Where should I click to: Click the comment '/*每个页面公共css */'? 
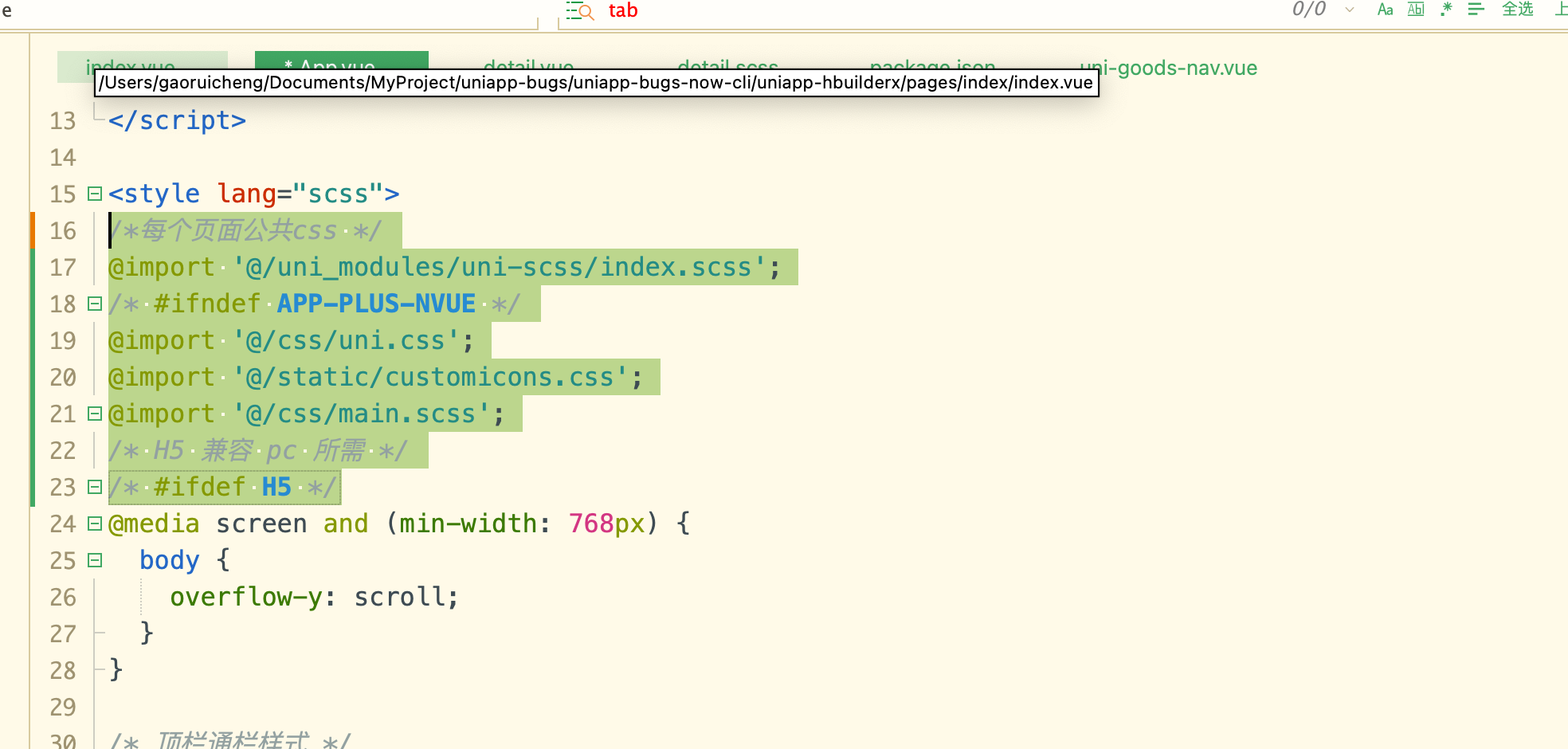point(245,231)
